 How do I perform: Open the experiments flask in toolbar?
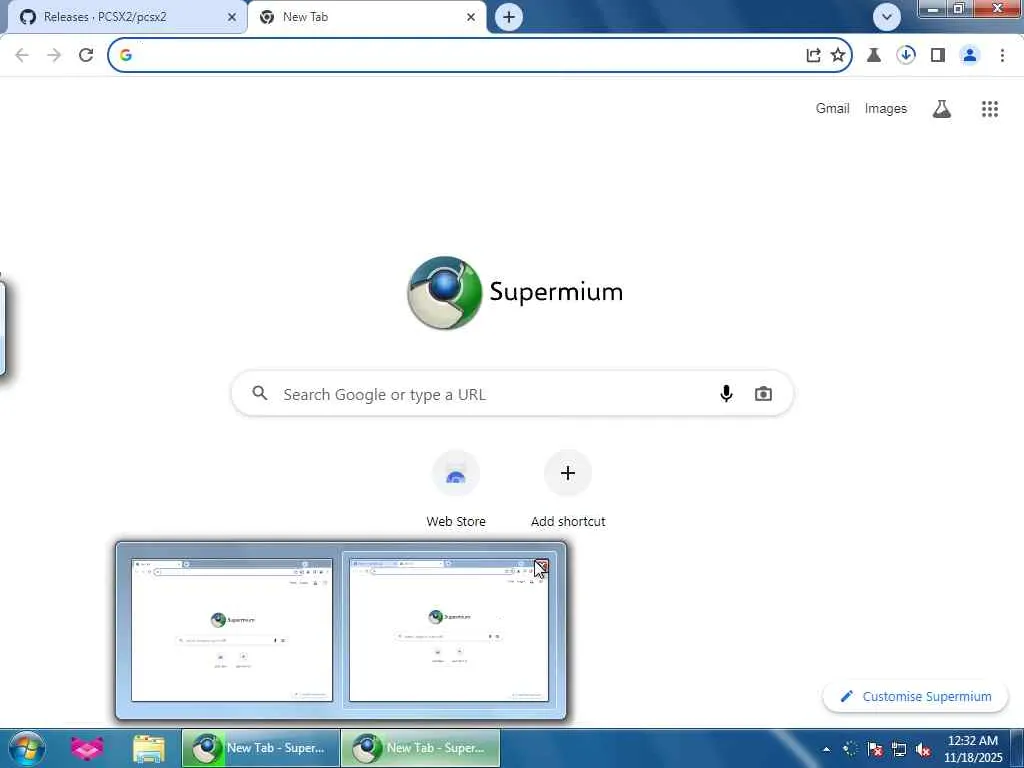click(874, 55)
